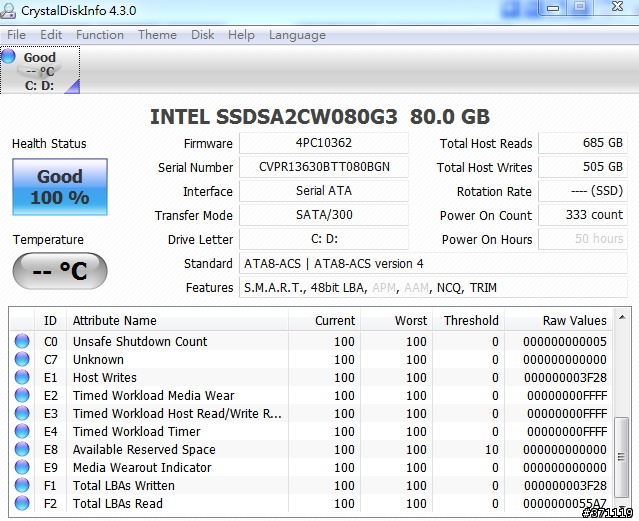The image size is (639, 521).
Task: Open the Function menu
Action: (x=100, y=35)
